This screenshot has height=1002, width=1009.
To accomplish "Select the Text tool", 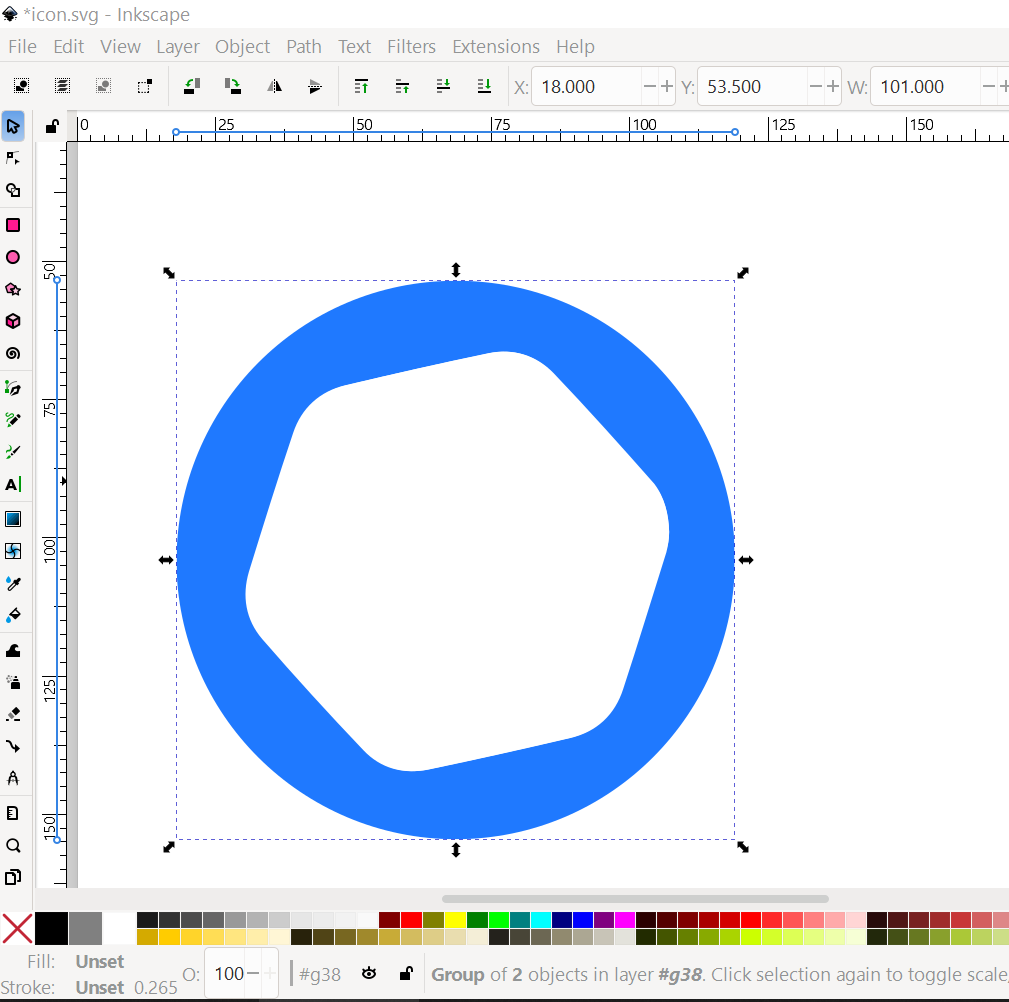I will click(13, 484).
